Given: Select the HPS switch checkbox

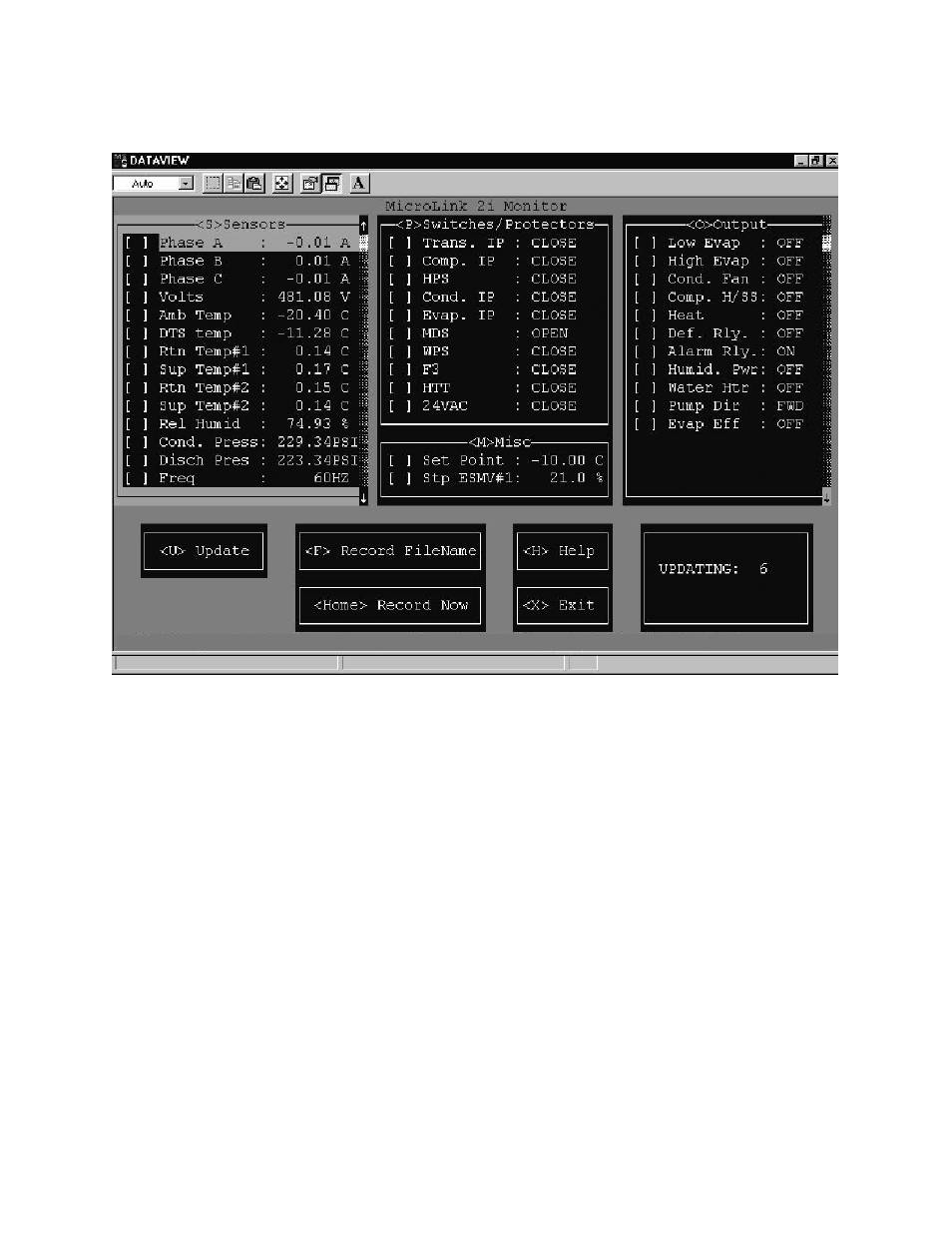Looking at the screenshot, I should 400,279.
